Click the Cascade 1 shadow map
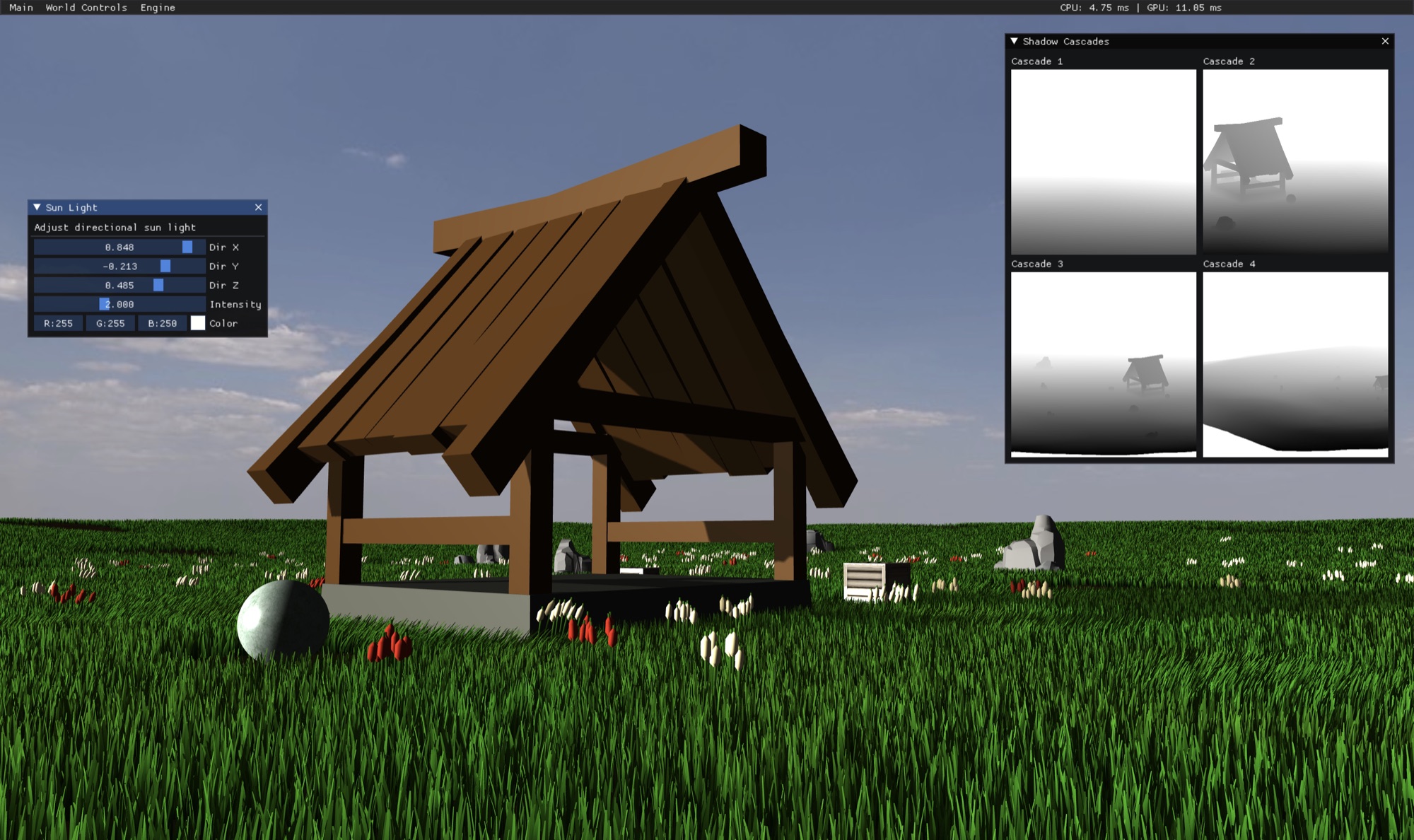Screen dimensions: 1414x840 pos(1104,162)
